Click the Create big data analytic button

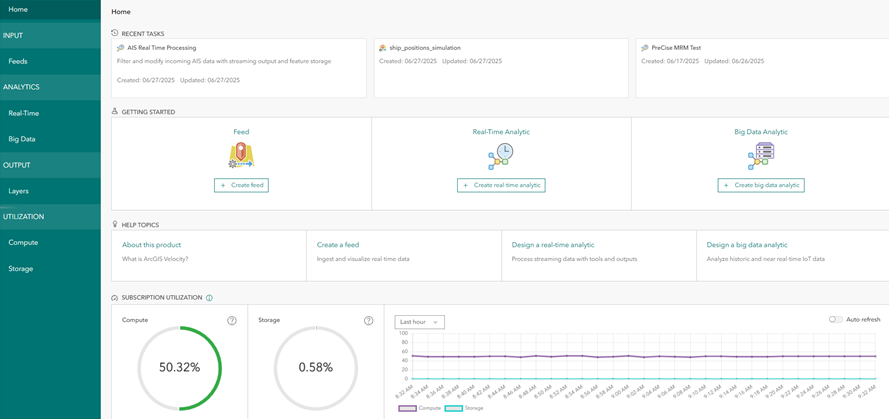point(761,185)
